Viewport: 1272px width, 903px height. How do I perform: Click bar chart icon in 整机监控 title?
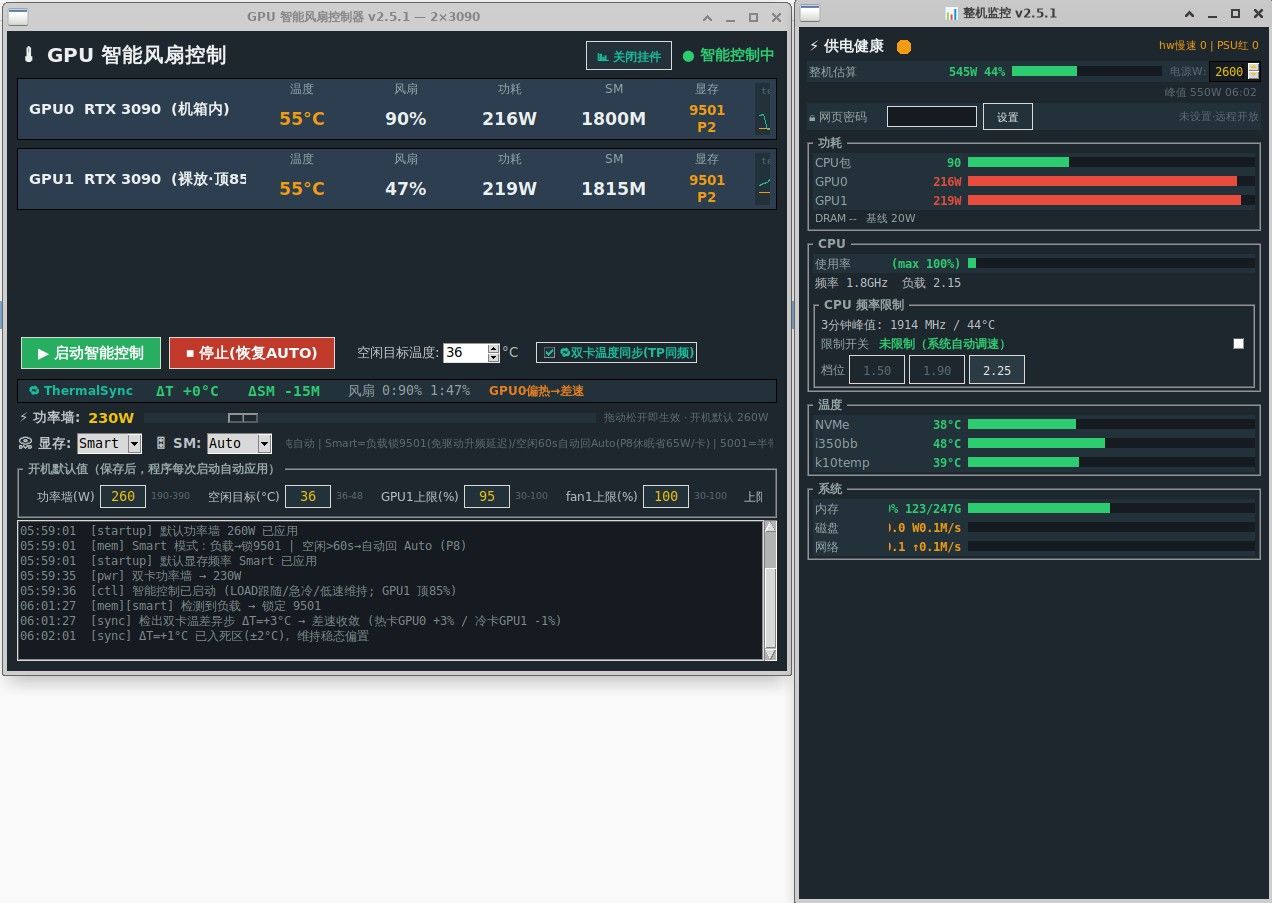pyautogui.click(x=950, y=13)
